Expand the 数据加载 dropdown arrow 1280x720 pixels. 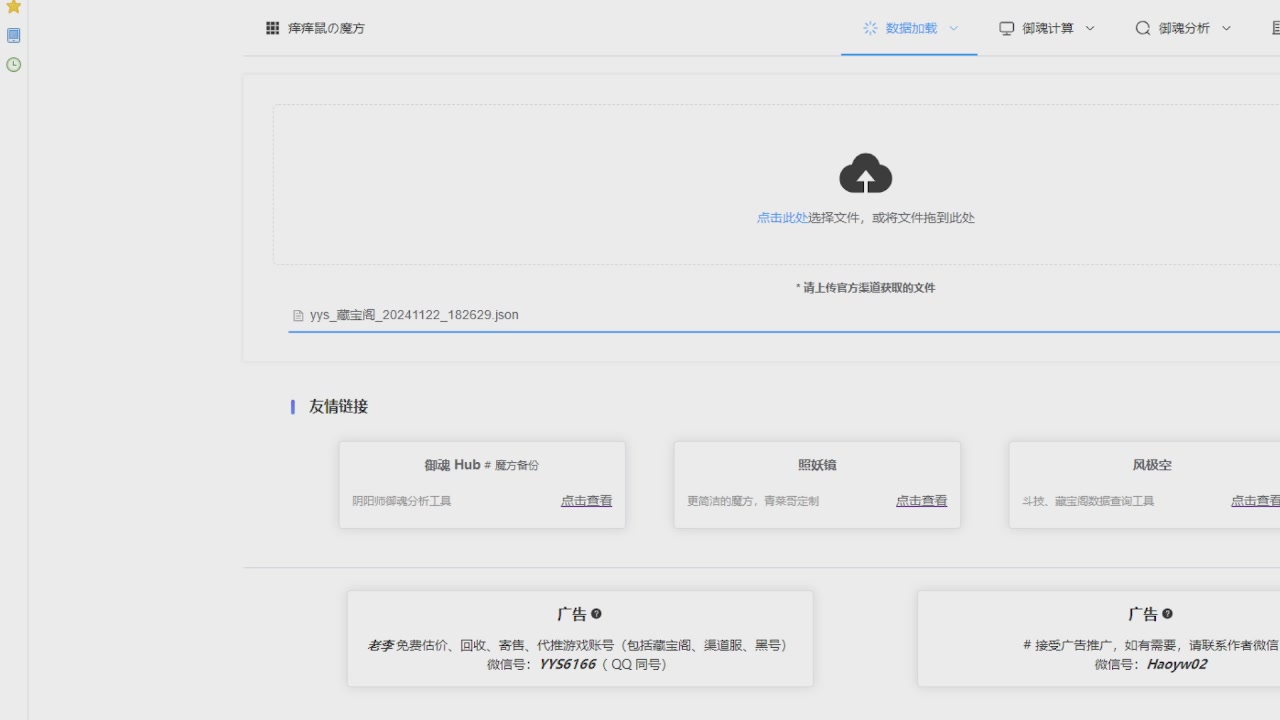953,28
